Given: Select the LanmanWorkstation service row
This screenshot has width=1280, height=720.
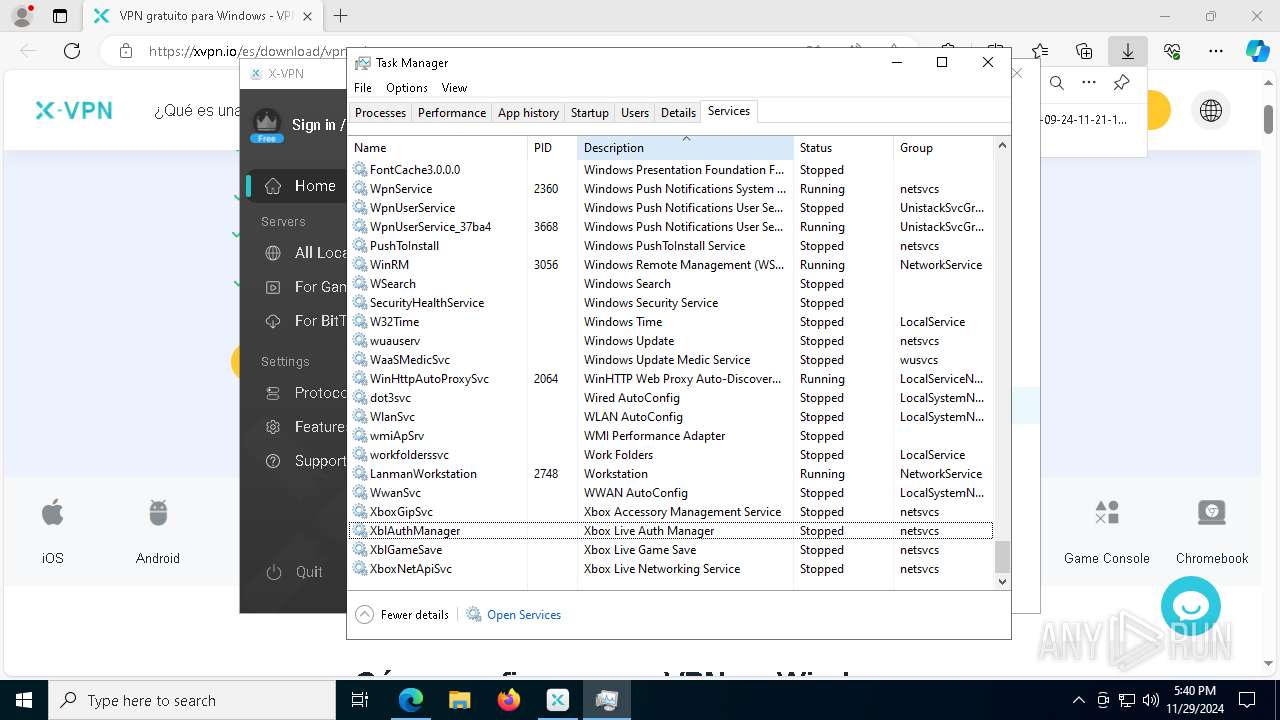Looking at the screenshot, I should (671, 474).
